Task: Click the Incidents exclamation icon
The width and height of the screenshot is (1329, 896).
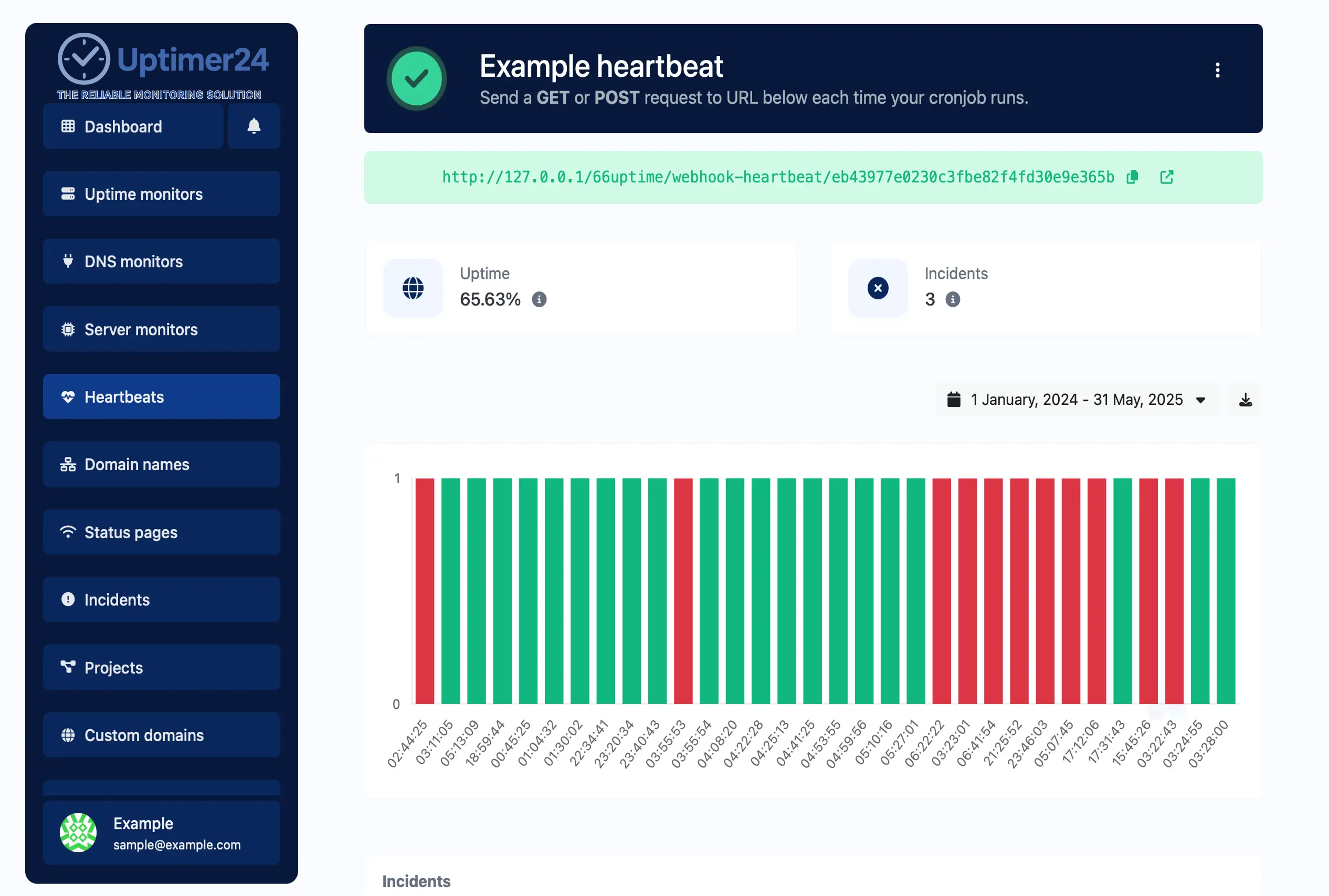Action: pyautogui.click(x=68, y=599)
